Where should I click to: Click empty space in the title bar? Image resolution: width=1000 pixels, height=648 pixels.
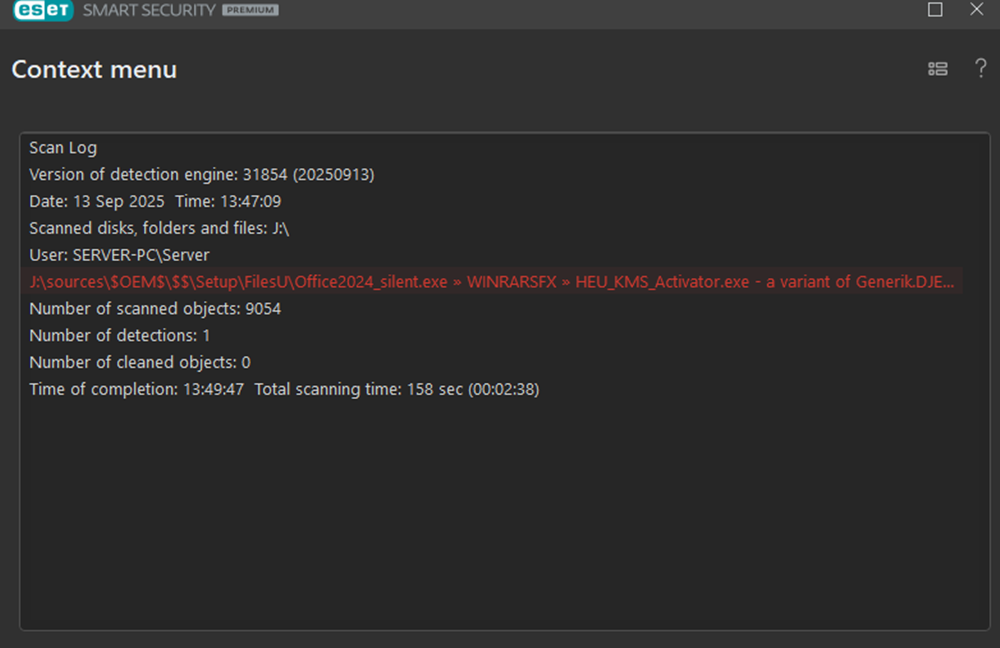600,10
